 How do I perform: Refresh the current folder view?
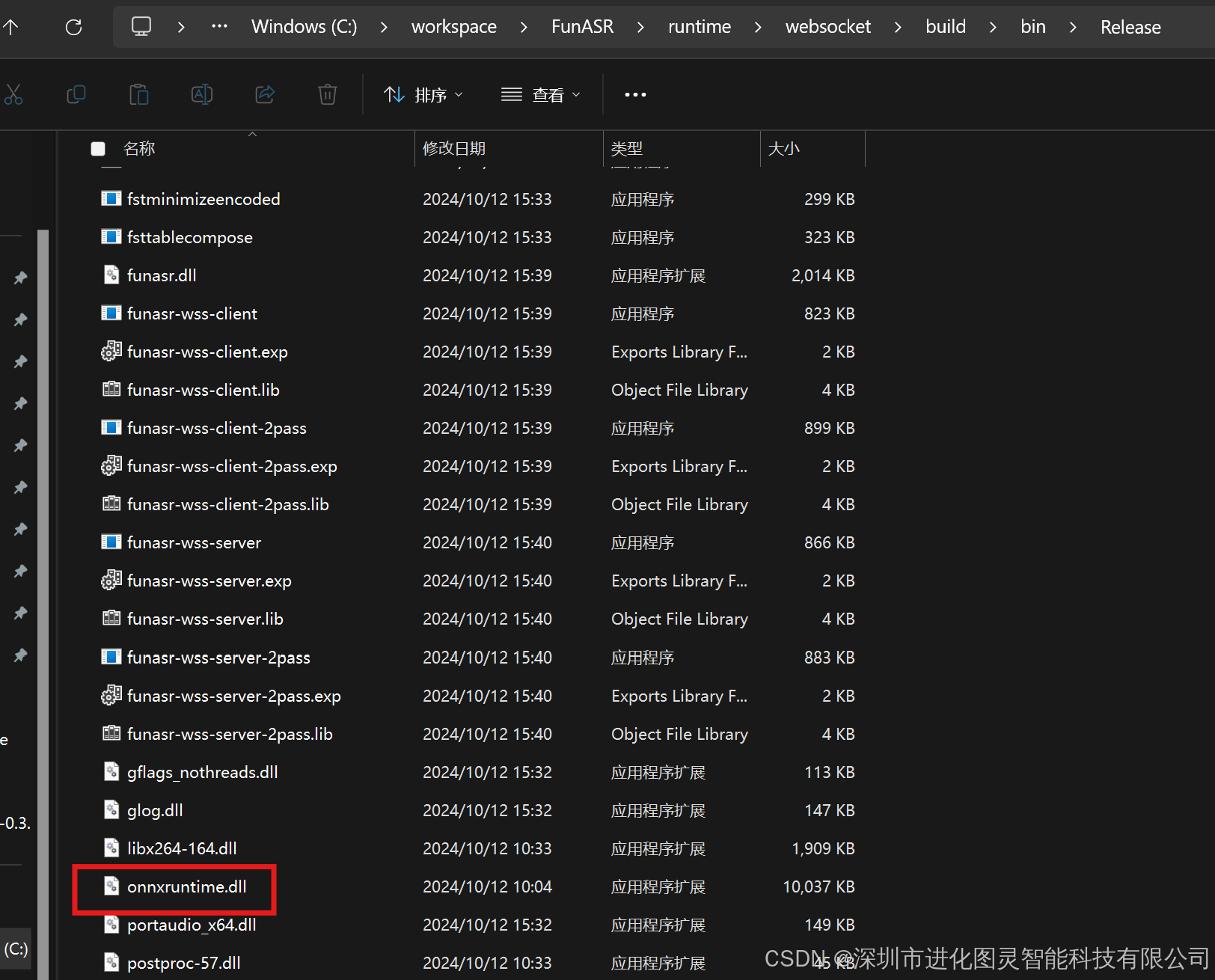(73, 28)
